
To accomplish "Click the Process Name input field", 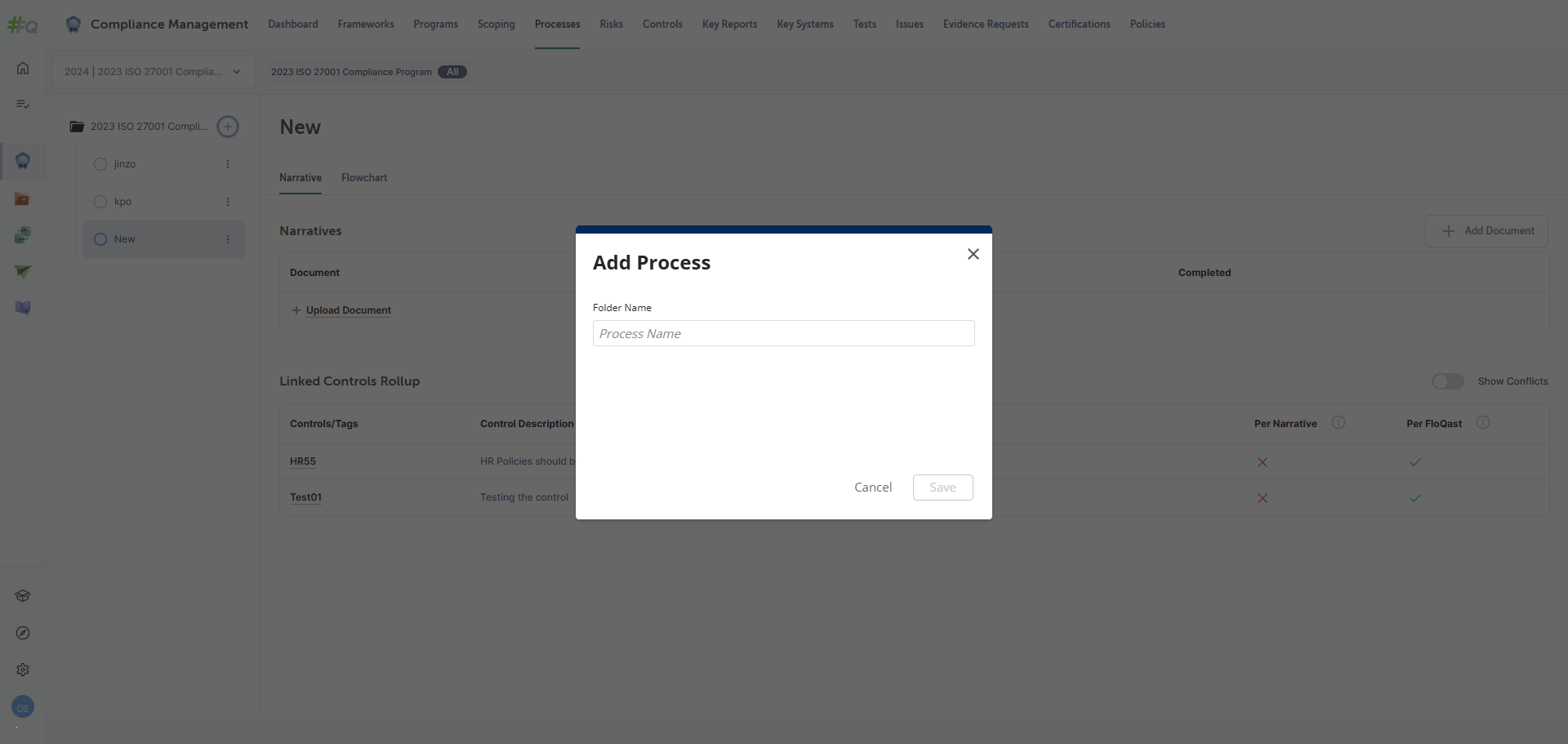I will click(x=783, y=333).
